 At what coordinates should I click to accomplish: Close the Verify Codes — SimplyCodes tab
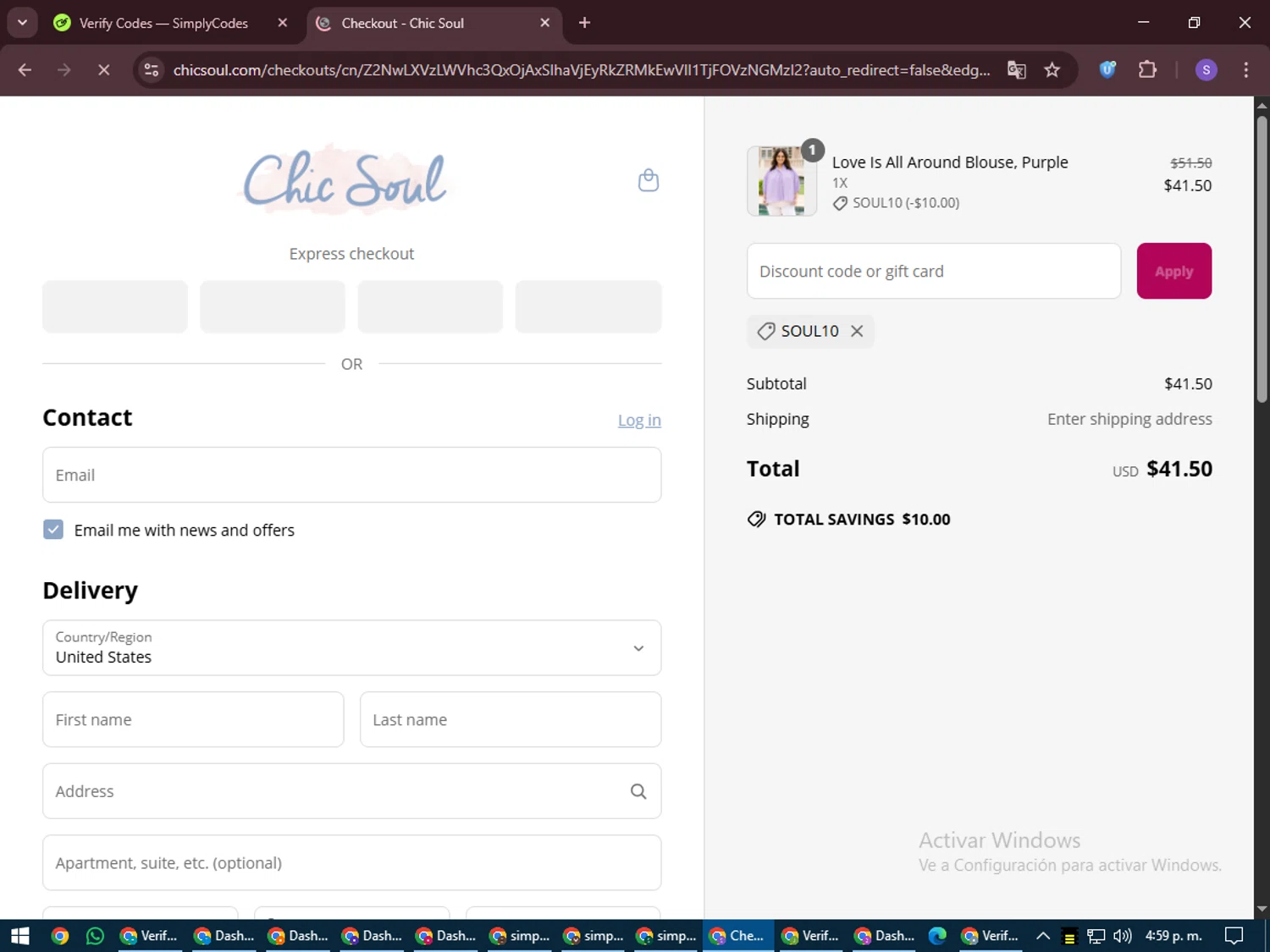pos(283,23)
